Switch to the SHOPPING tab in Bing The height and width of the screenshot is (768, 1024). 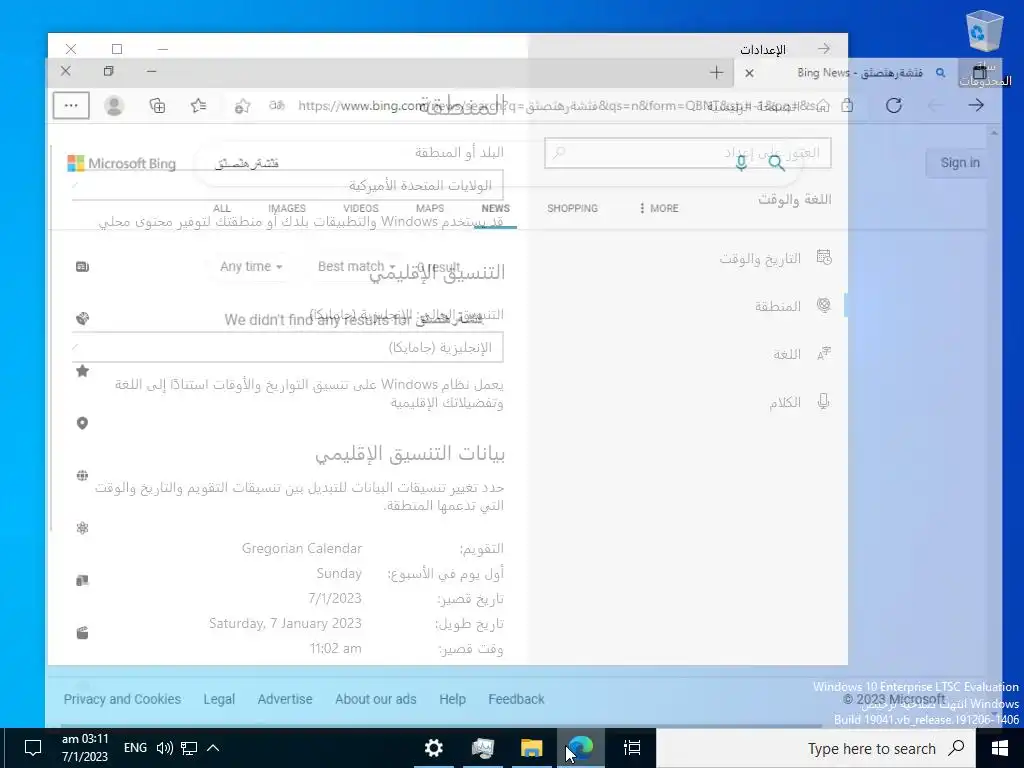[572, 208]
